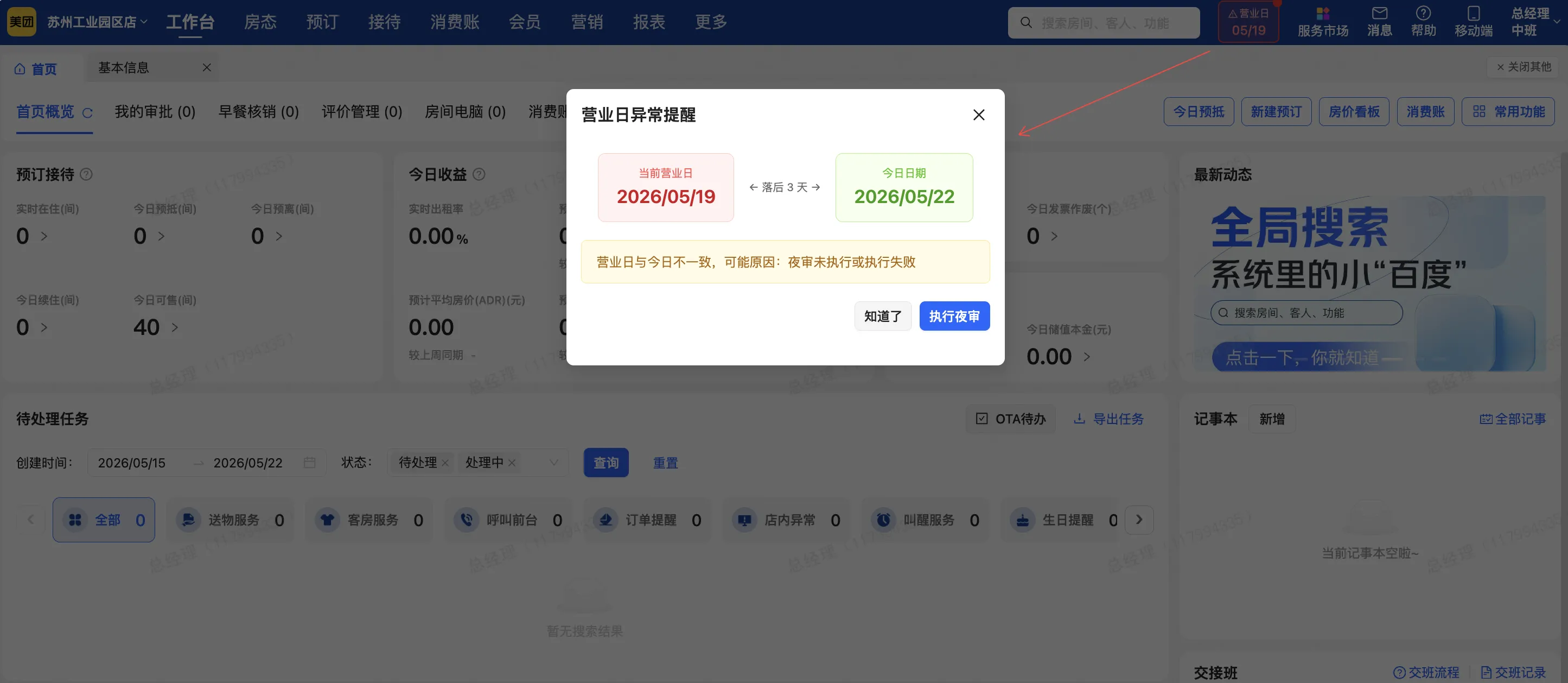Expand 今日储值本金(元) chevron

[1087, 357]
